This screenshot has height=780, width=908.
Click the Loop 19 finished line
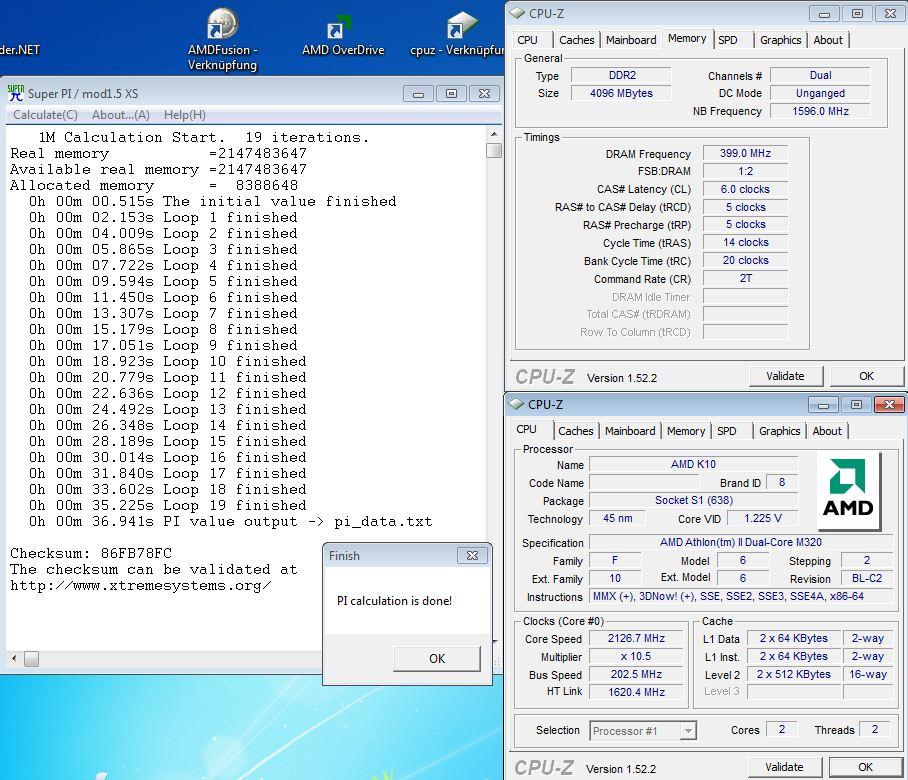[x=167, y=505]
